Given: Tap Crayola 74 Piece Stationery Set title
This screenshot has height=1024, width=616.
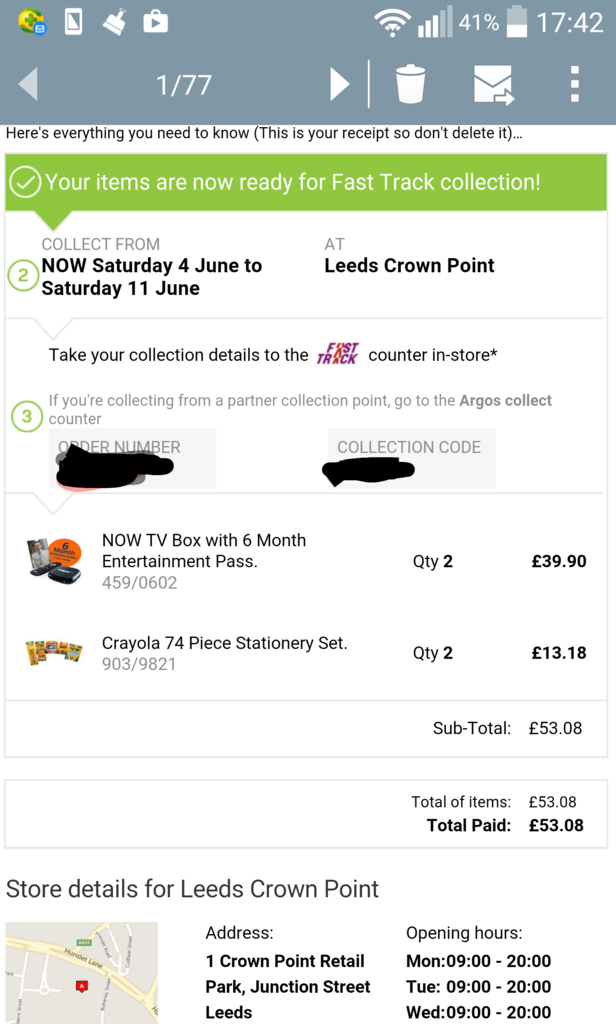Looking at the screenshot, I should (x=224, y=643).
